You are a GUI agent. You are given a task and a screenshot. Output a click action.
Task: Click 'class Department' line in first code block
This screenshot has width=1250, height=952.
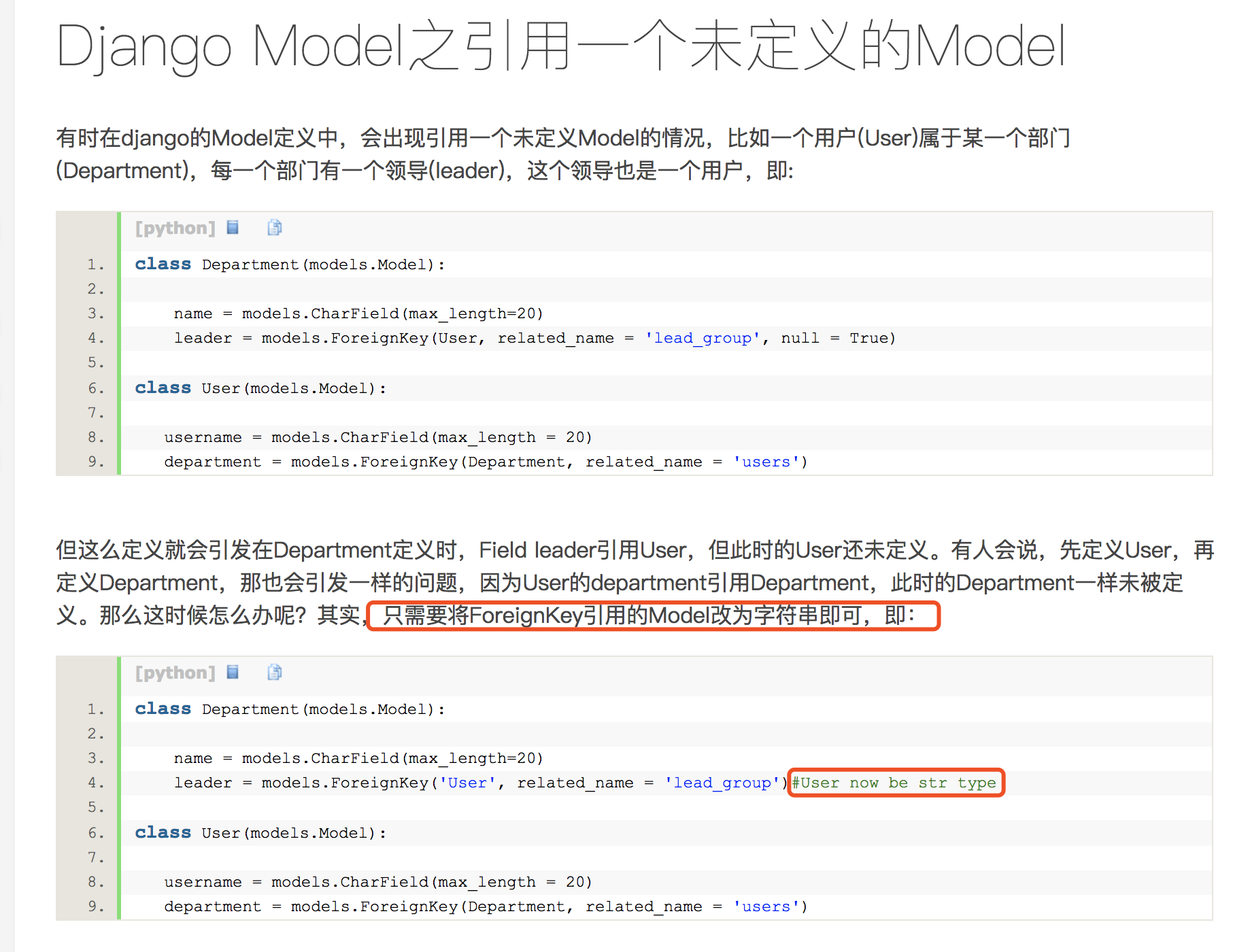pyautogui.click(x=290, y=265)
